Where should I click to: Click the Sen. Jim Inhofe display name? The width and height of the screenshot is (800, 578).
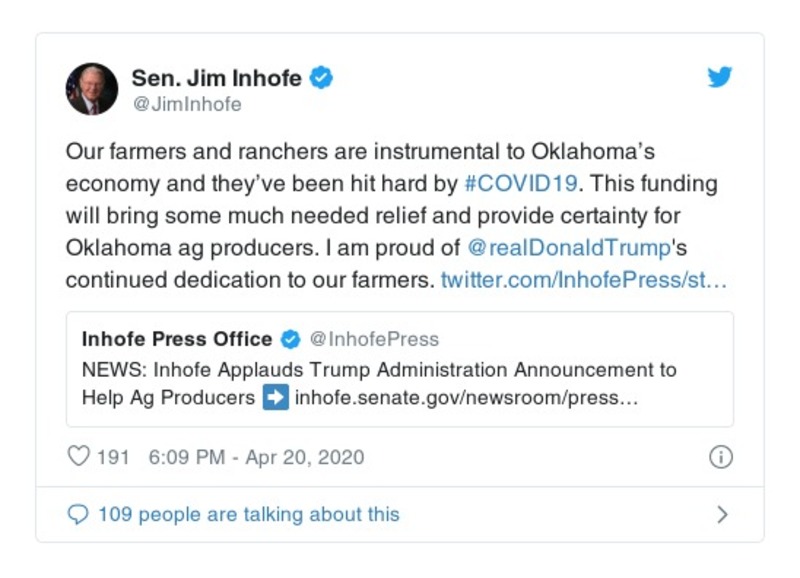click(216, 78)
